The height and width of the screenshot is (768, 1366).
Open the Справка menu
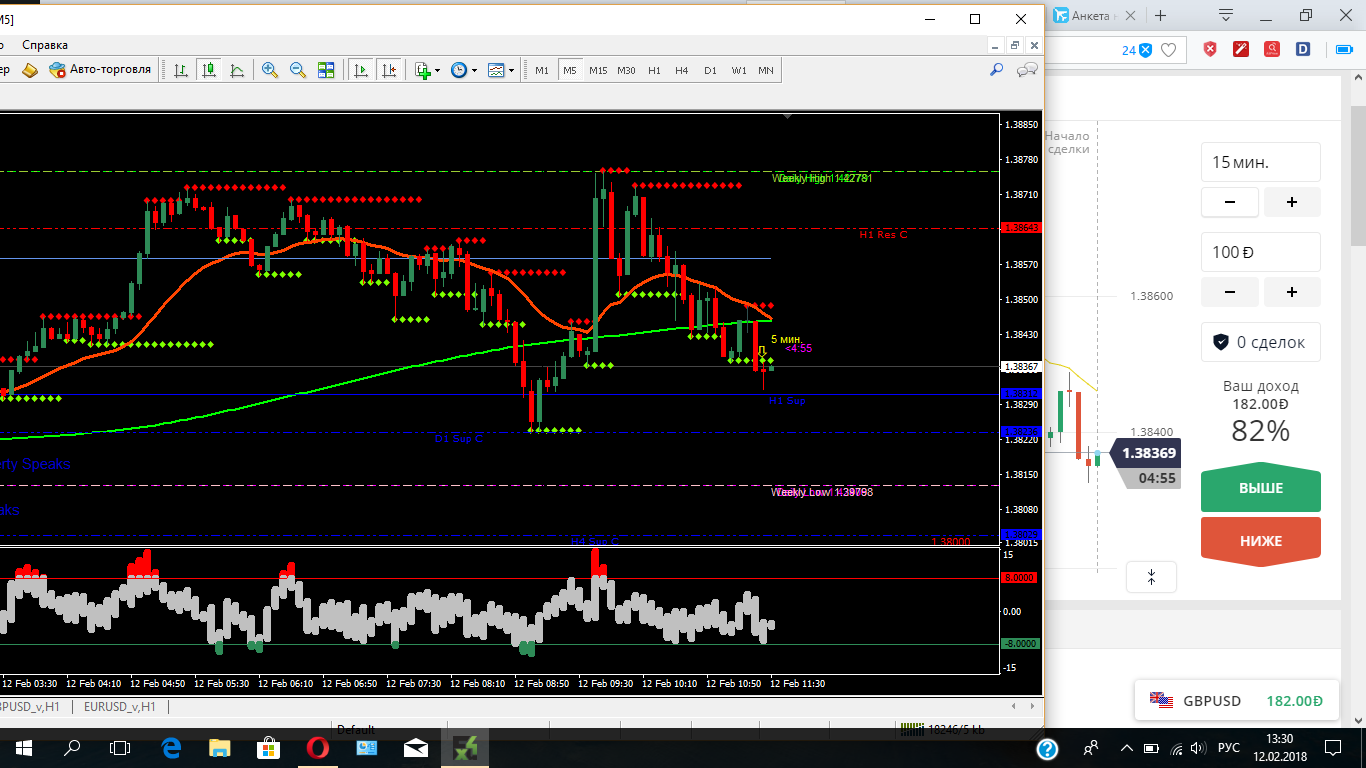pos(45,45)
